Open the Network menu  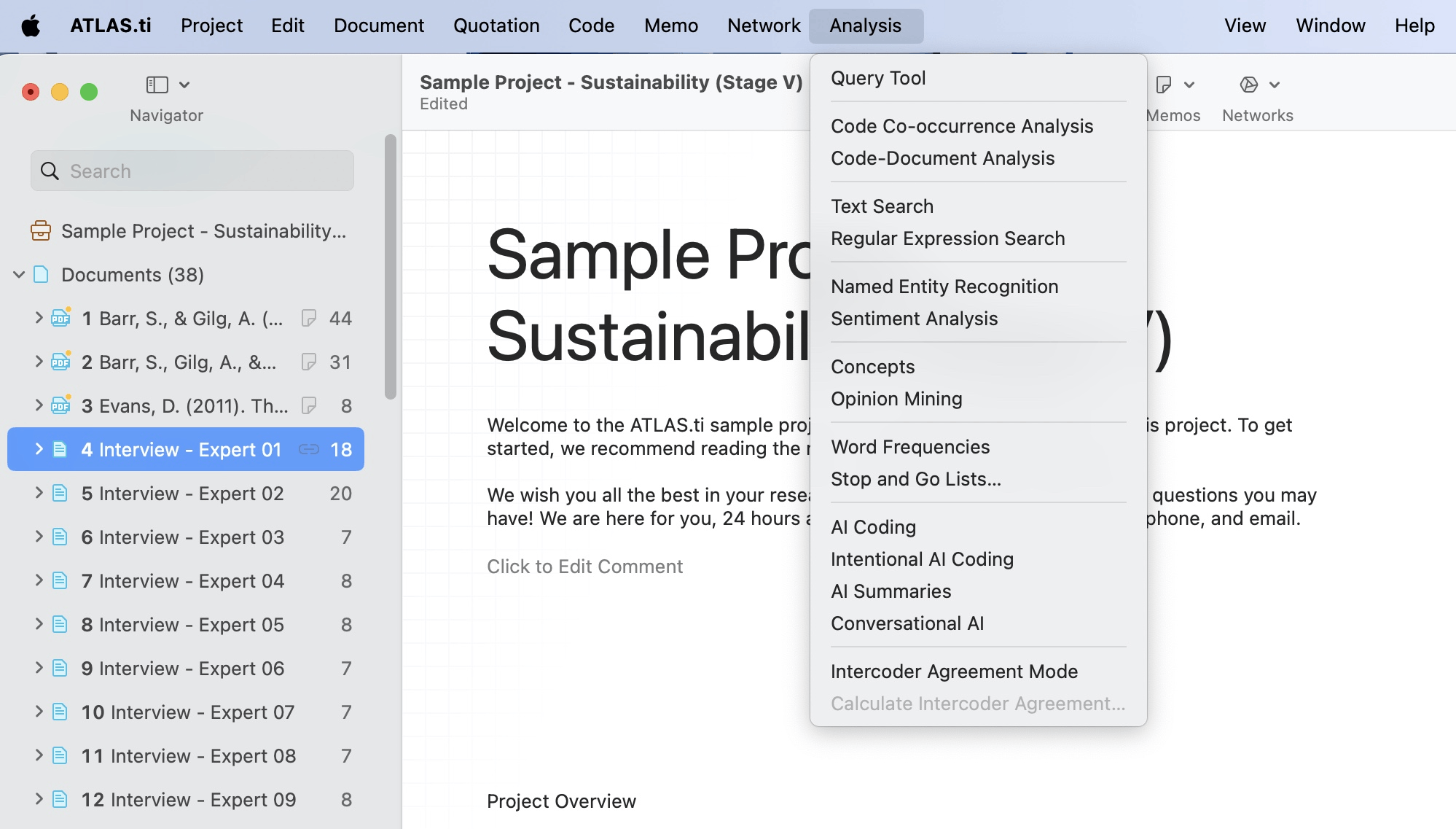(x=764, y=26)
